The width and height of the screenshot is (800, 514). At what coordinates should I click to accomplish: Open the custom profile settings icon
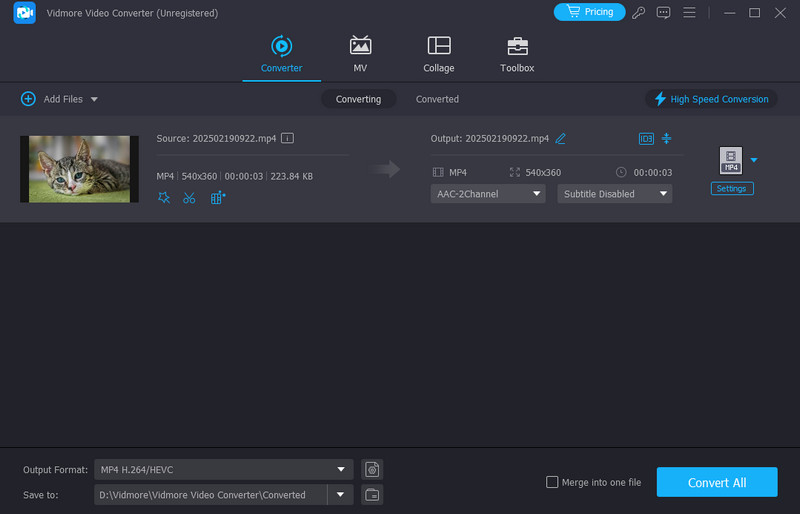click(372, 470)
